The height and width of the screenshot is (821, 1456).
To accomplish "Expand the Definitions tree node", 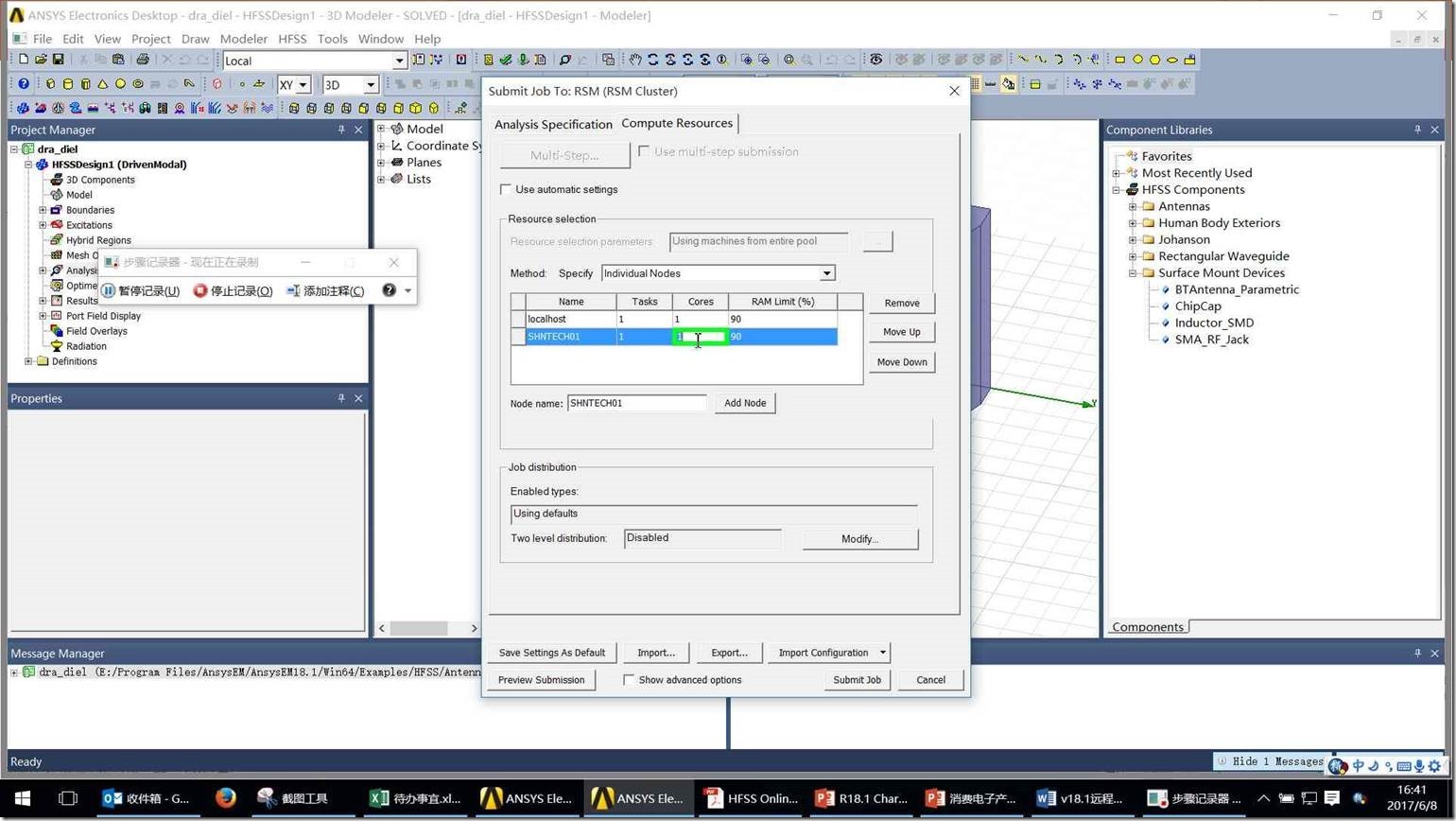I will tap(28, 361).
